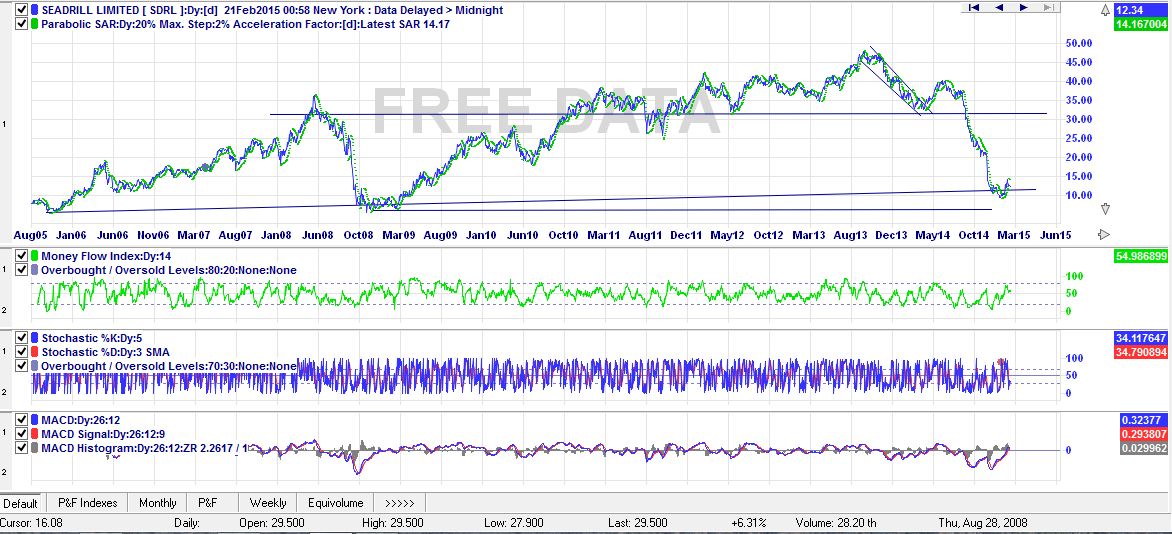Click the latest price value 12.34 label
Screen dimensions: 1172x534
(x=1141, y=10)
